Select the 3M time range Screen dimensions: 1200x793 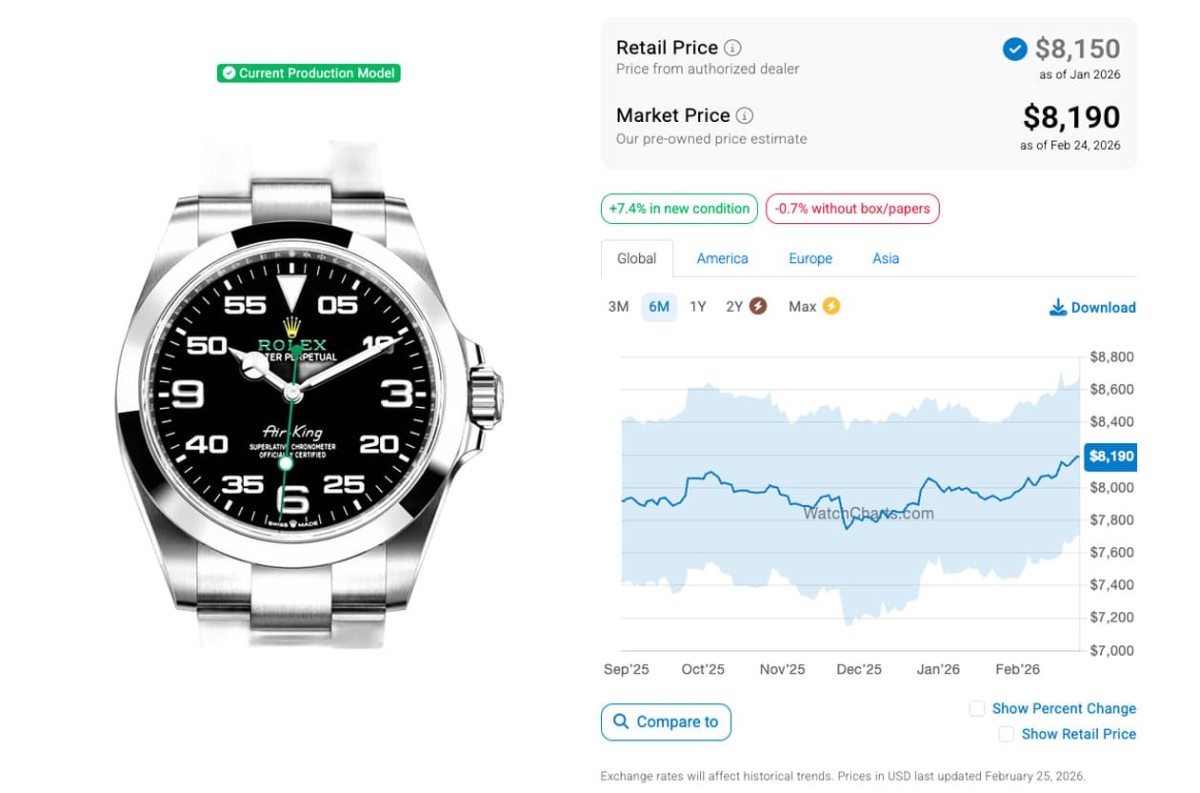pyautogui.click(x=618, y=307)
